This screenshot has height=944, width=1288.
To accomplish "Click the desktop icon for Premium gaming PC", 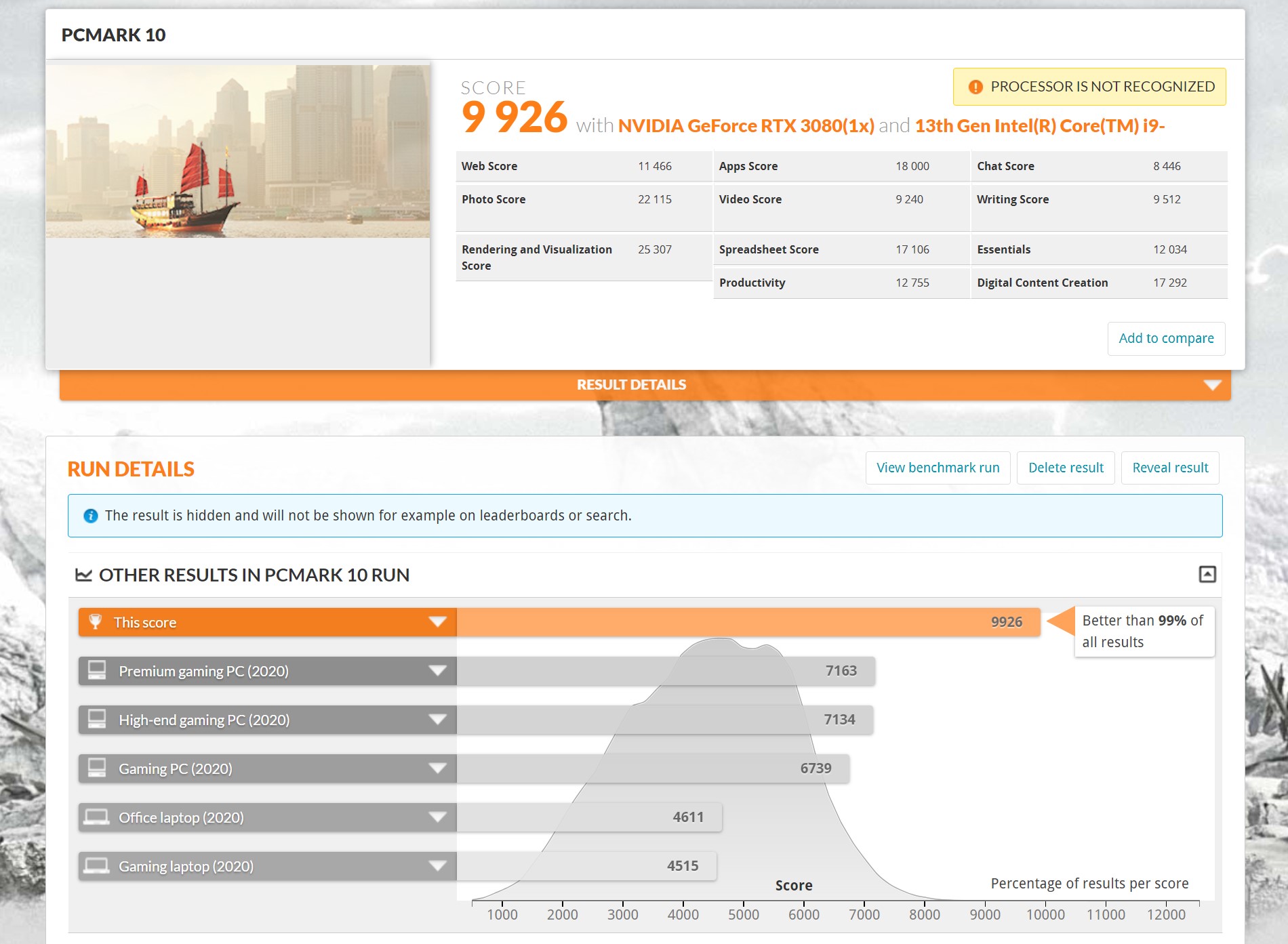I will click(97, 670).
